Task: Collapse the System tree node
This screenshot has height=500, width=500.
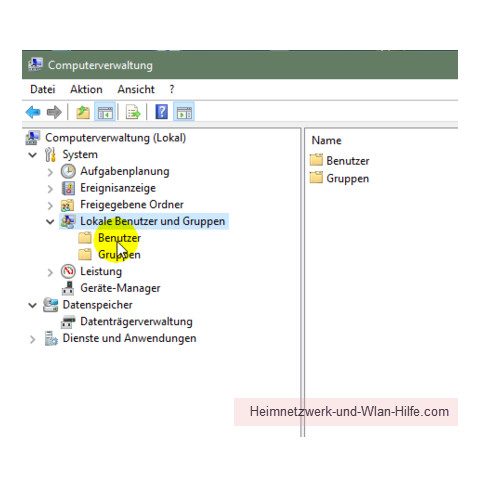Action: tap(32, 155)
